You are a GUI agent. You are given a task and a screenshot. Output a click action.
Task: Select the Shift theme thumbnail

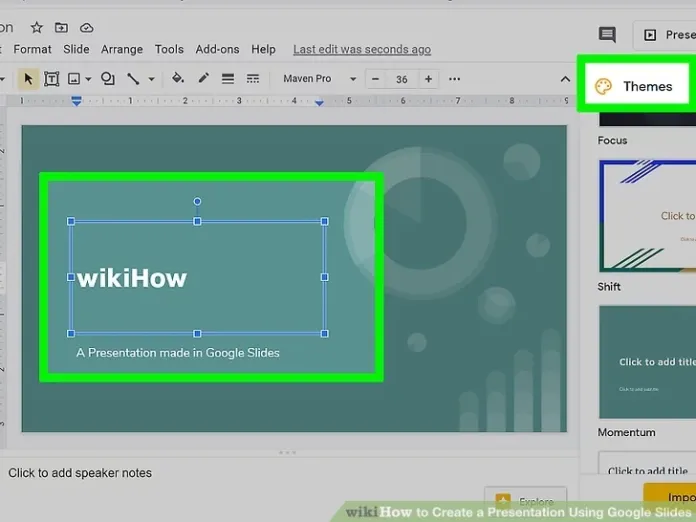click(x=647, y=216)
